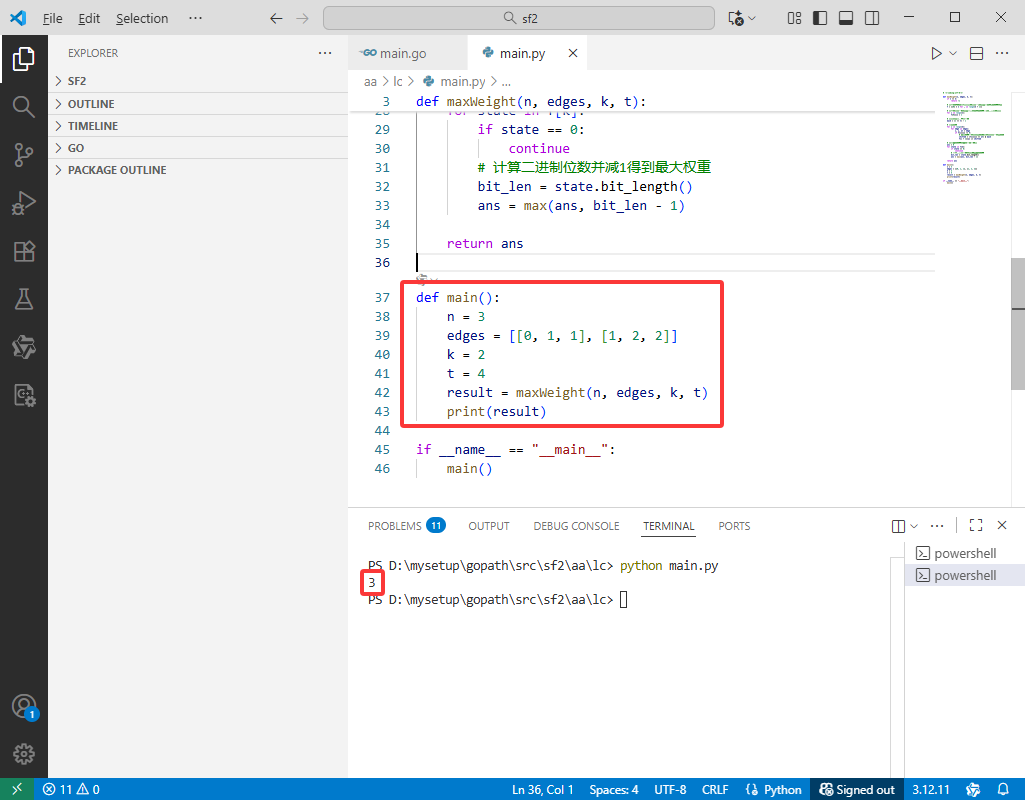Screen dimensions: 1025x800
Task: Open the overflow menu ellipsis in title bar
Action: point(195,18)
